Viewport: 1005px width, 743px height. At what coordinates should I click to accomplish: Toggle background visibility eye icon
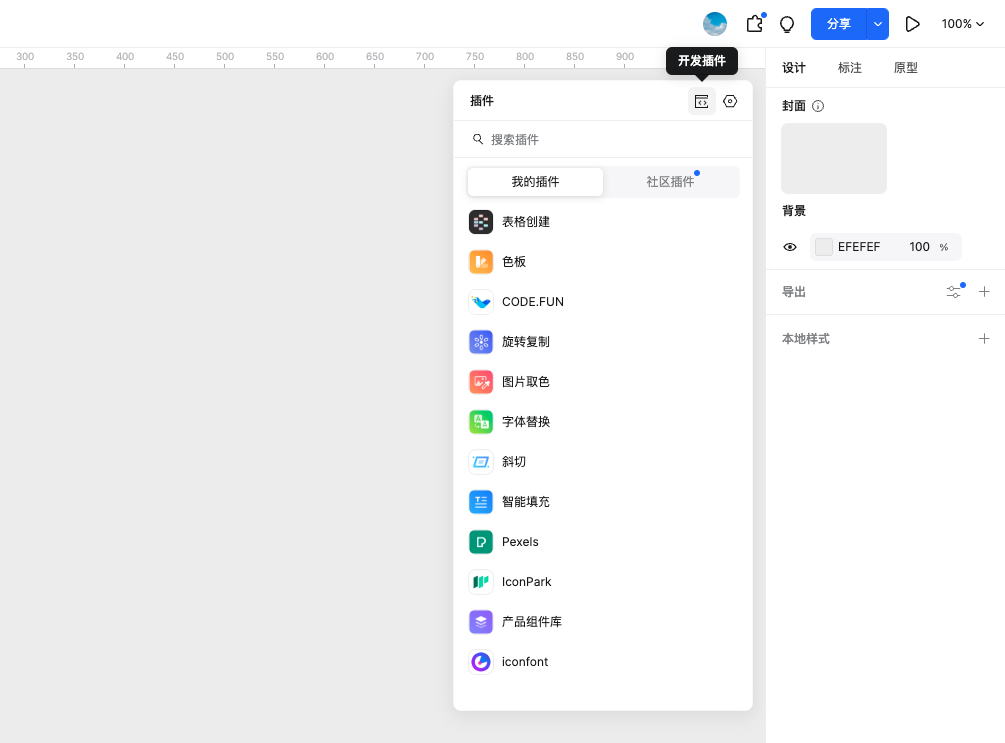pyautogui.click(x=790, y=247)
